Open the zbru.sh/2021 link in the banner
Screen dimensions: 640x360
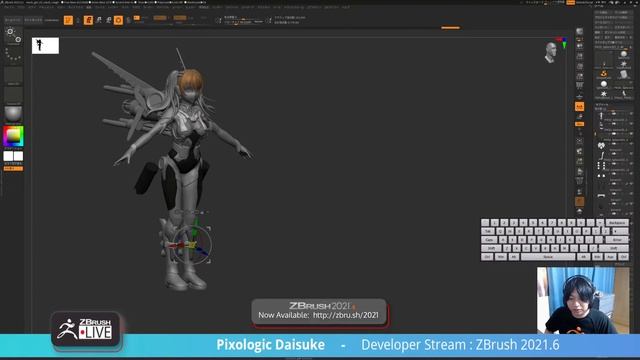click(346, 315)
